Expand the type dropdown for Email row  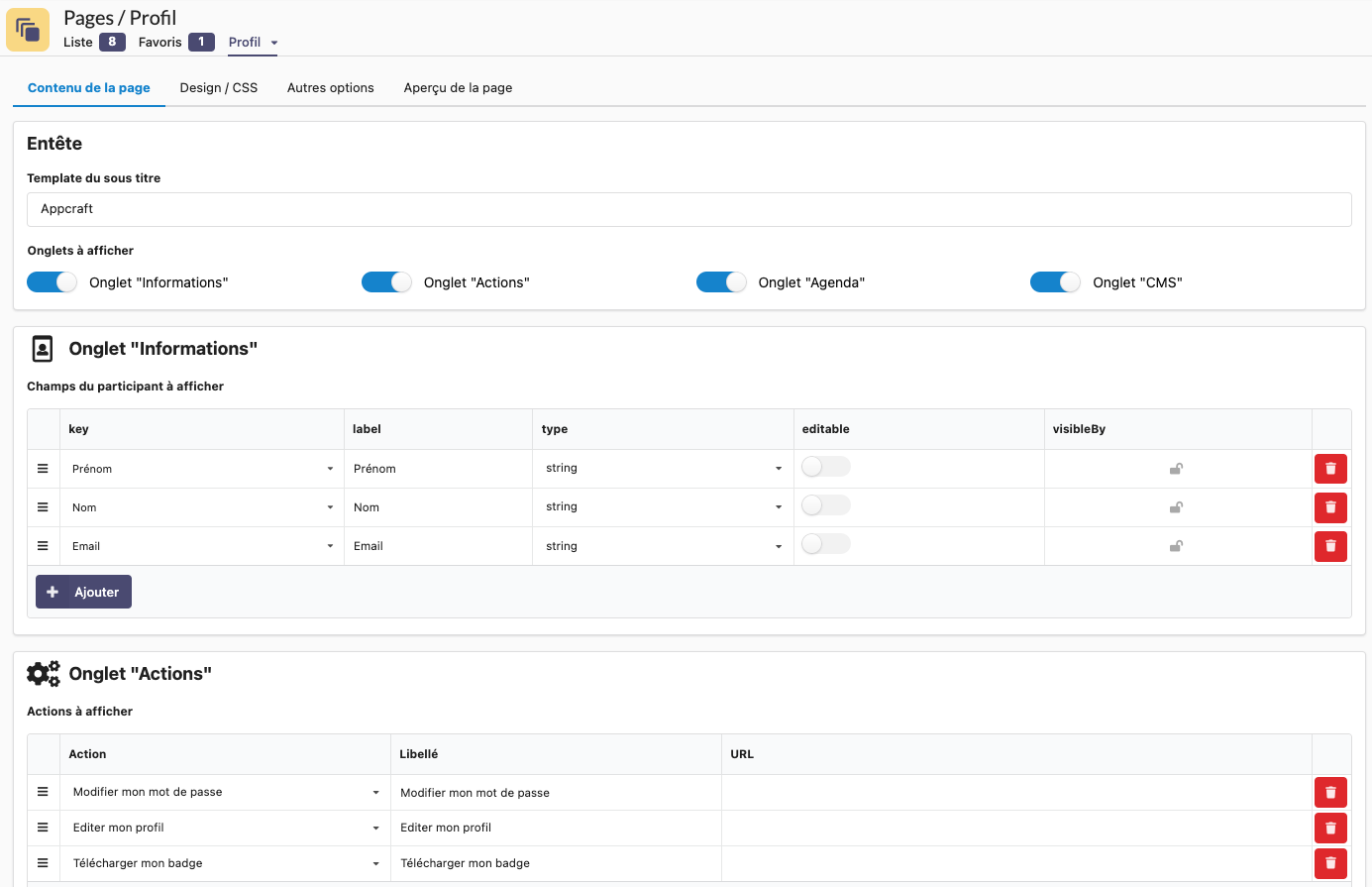[663, 546]
